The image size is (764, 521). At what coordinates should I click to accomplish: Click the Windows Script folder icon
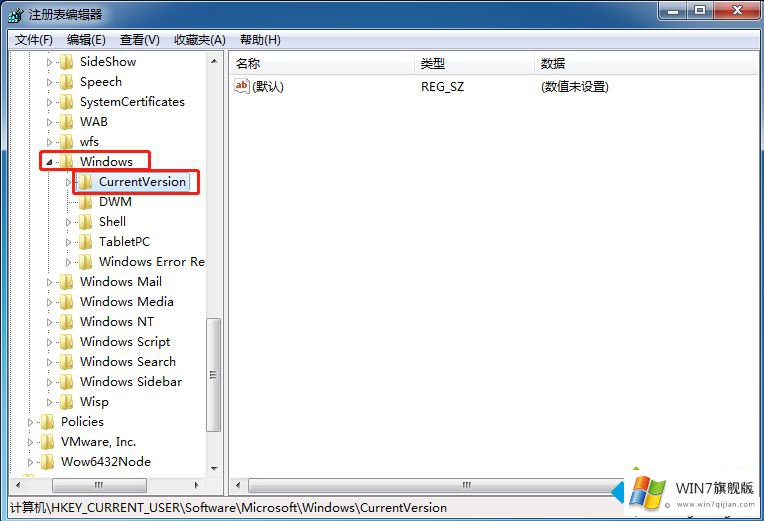click(66, 342)
